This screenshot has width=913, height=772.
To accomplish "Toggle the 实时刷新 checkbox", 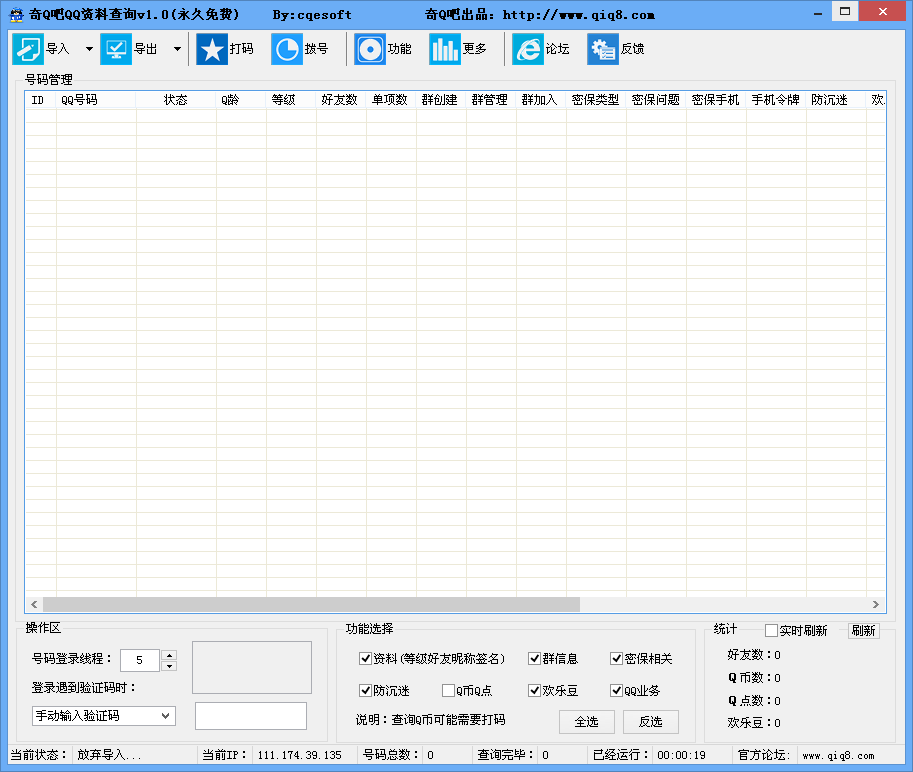I will pos(771,631).
